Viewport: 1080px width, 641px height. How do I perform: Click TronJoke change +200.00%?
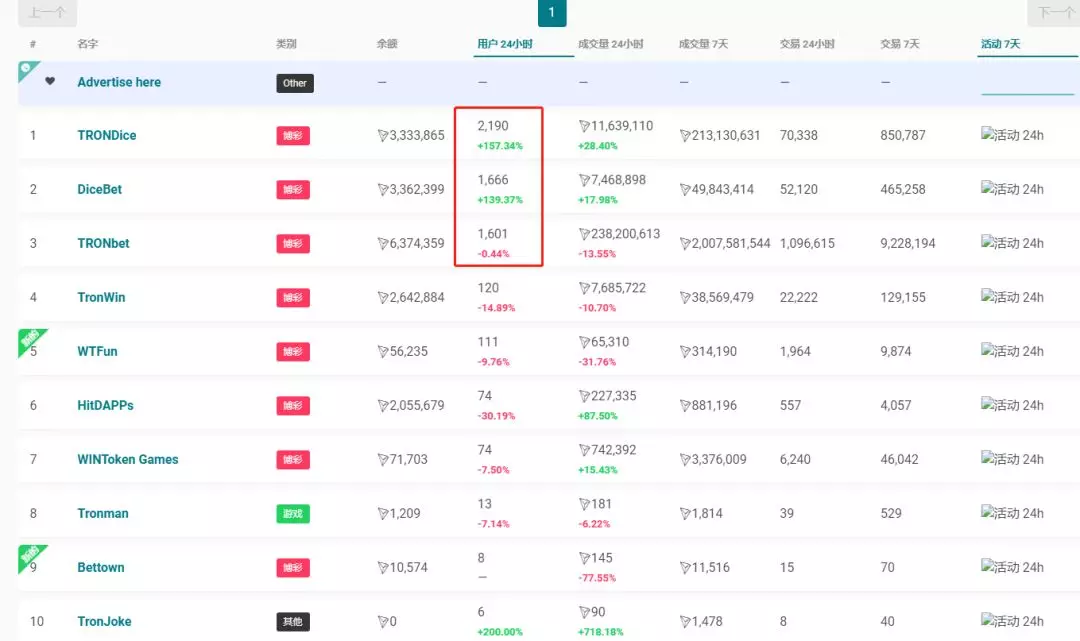tap(500, 632)
